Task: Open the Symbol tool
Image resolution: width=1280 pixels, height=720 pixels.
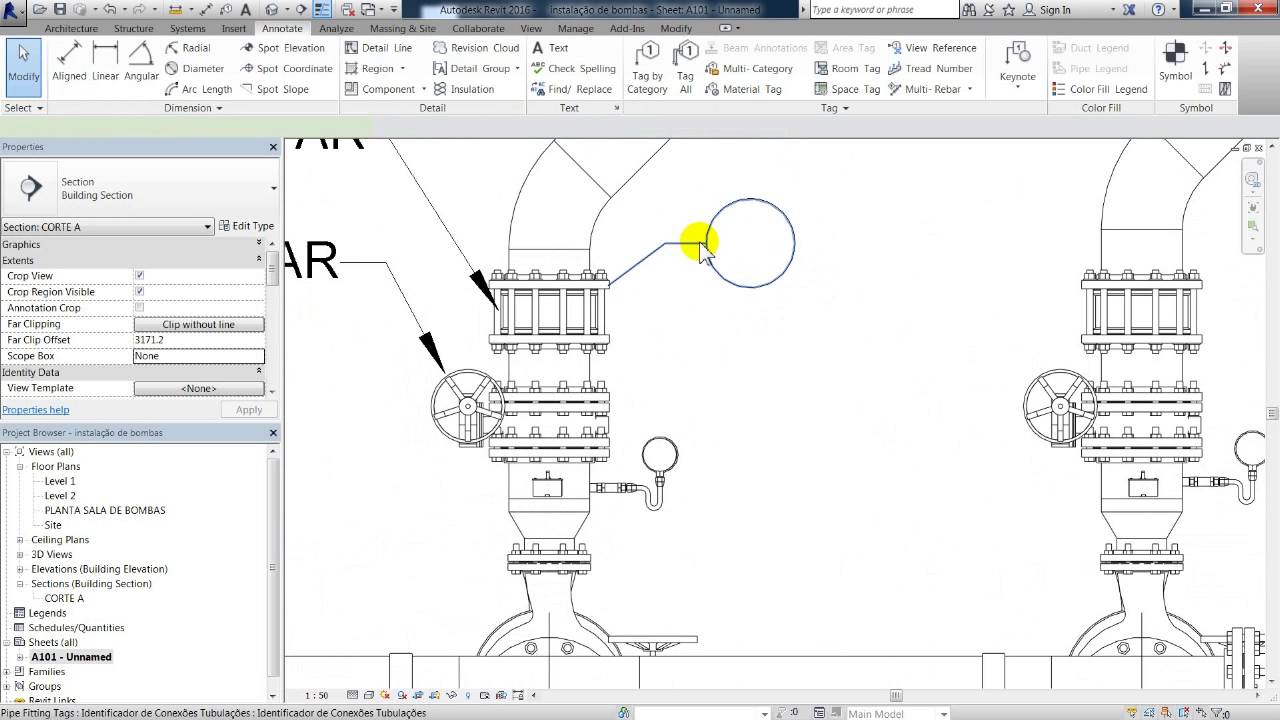Action: click(1175, 63)
